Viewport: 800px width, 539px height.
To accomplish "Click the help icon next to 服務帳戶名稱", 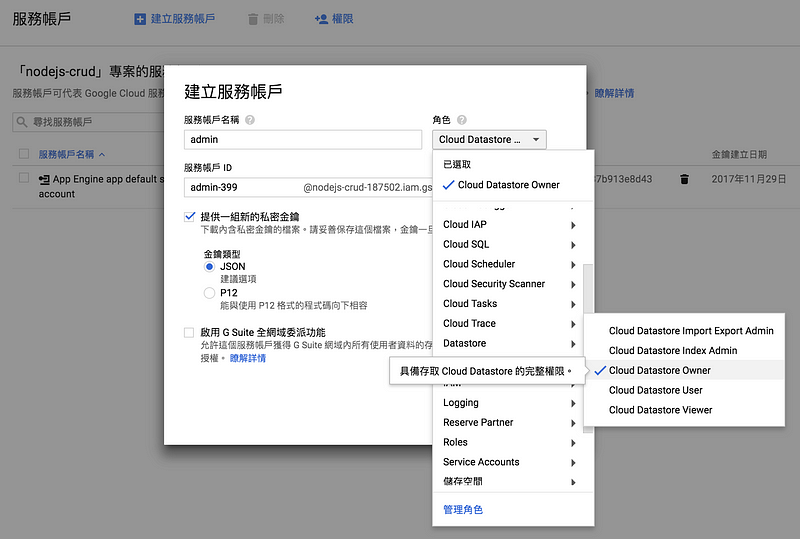I will click(249, 120).
